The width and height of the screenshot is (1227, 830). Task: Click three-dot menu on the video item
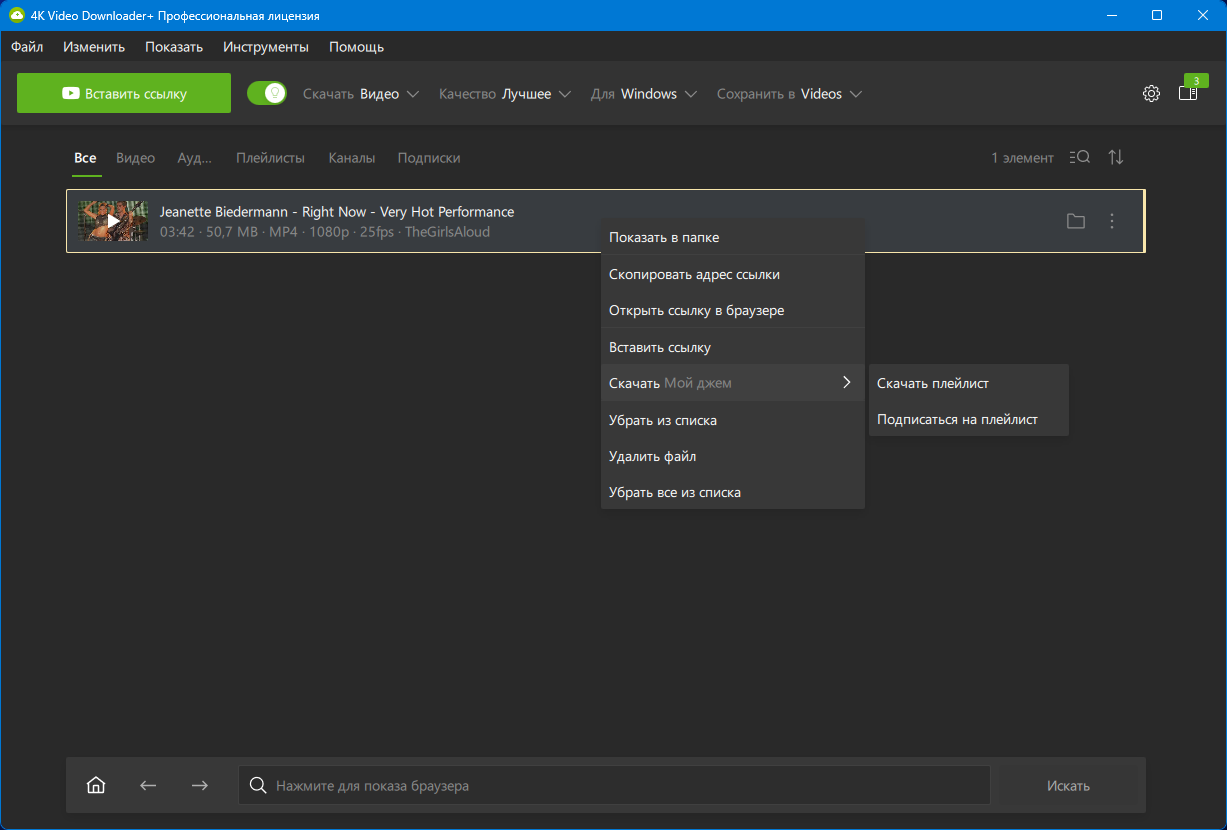[1112, 221]
